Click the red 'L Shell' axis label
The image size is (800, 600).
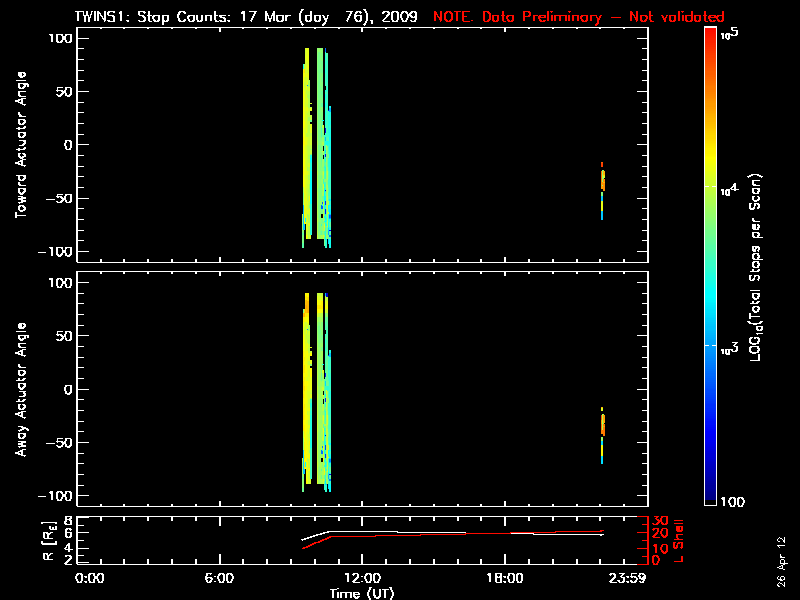(679, 539)
